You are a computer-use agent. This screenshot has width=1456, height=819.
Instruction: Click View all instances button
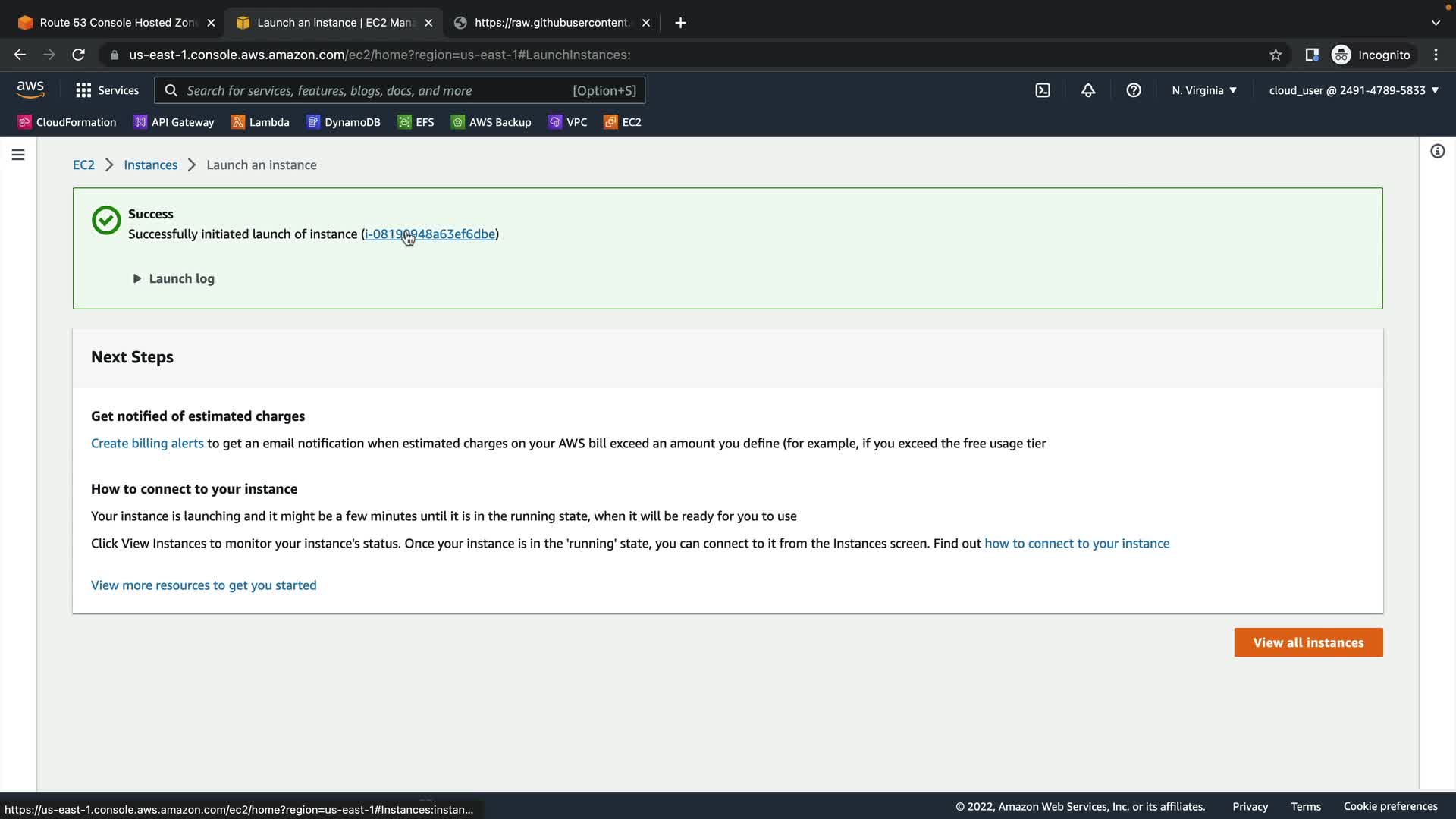(1308, 642)
